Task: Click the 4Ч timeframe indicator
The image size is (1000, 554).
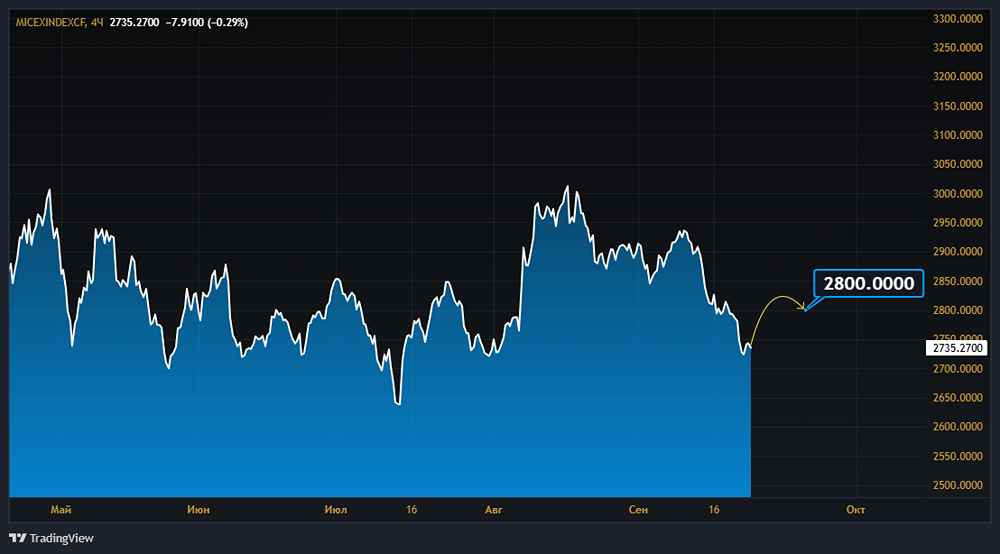Action: tap(96, 22)
